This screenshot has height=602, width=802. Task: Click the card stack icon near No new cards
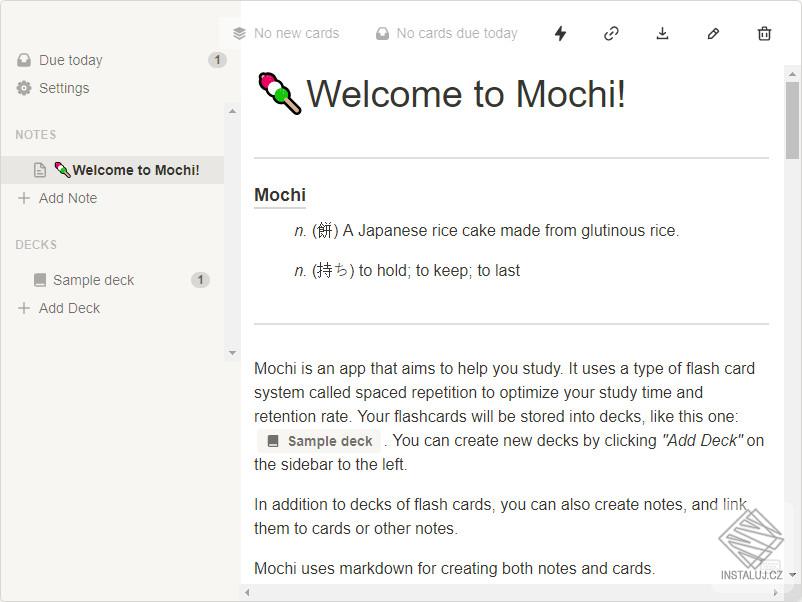pos(238,32)
